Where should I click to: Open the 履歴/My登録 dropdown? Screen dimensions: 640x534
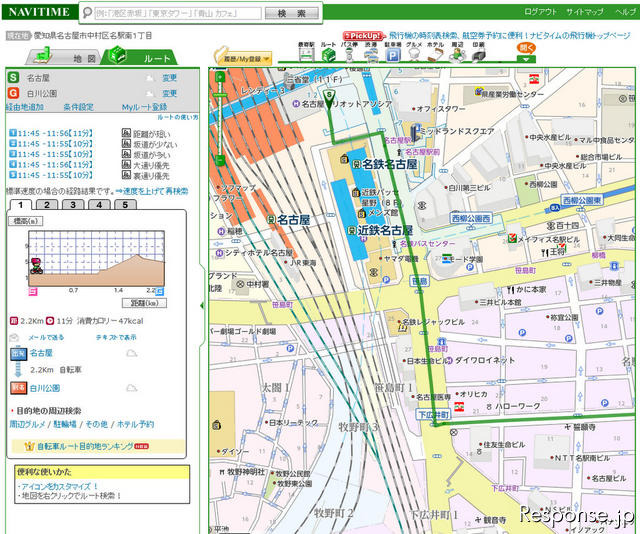point(243,58)
